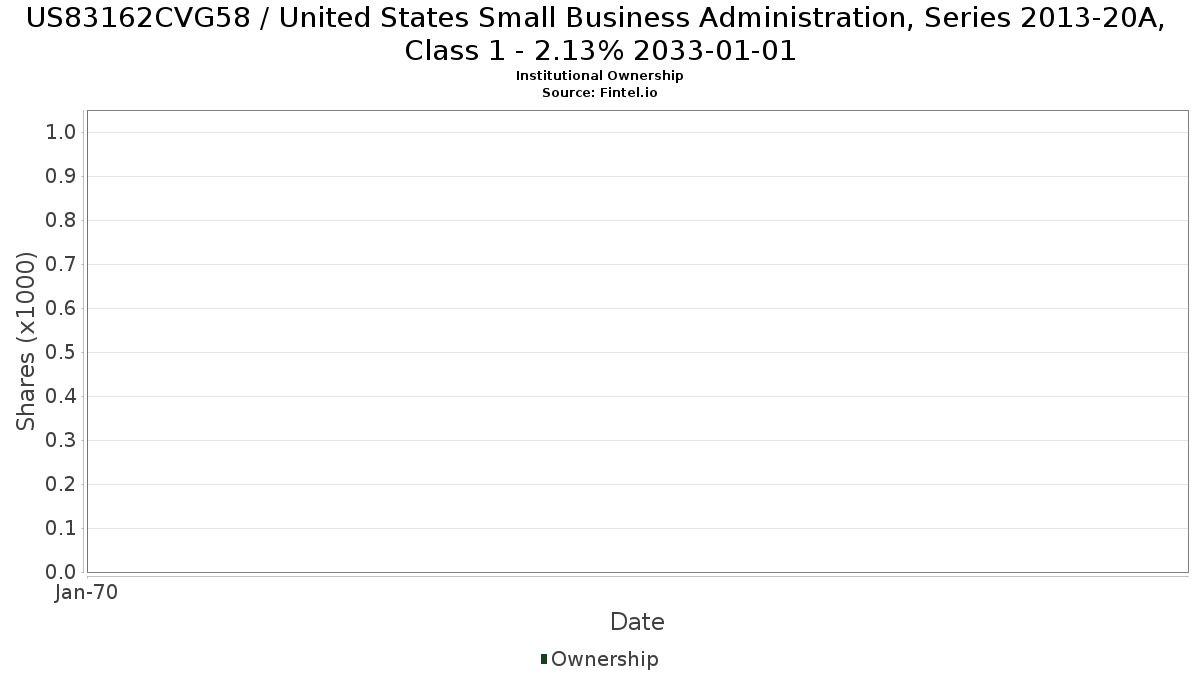Click the Source: Fintel.io text

click(600, 92)
